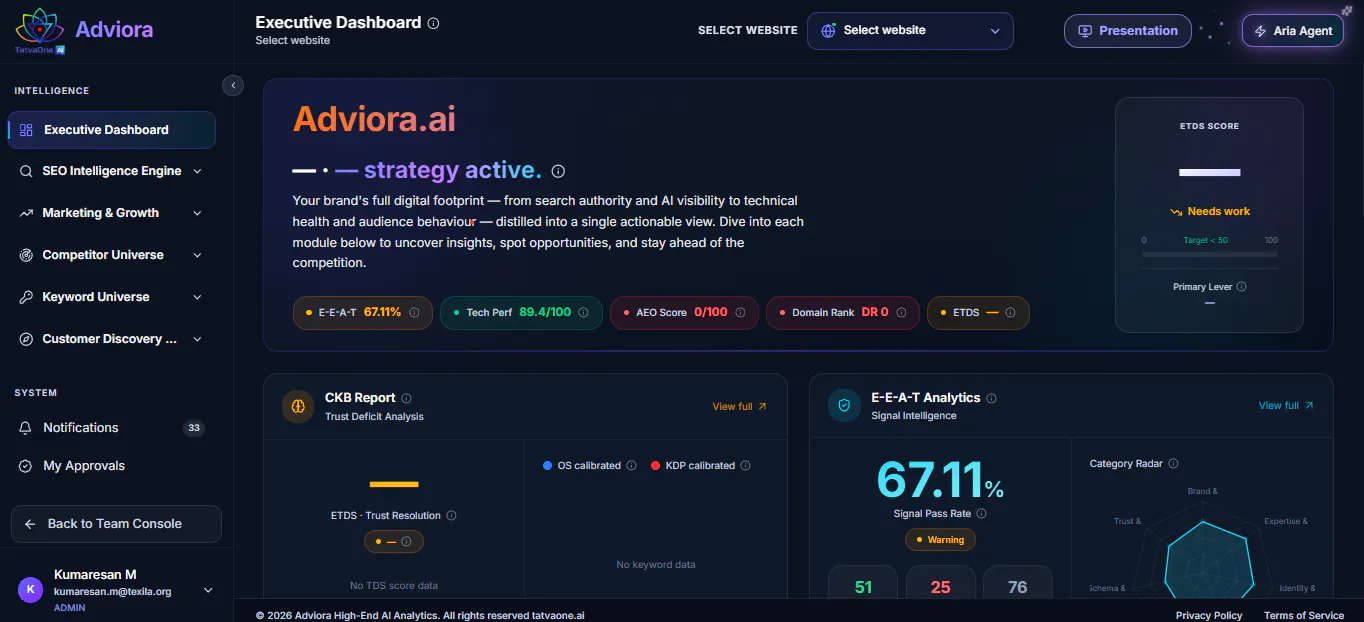Click the info icon beside Executive Dashboard title
The image size is (1364, 622).
[x=433, y=23]
